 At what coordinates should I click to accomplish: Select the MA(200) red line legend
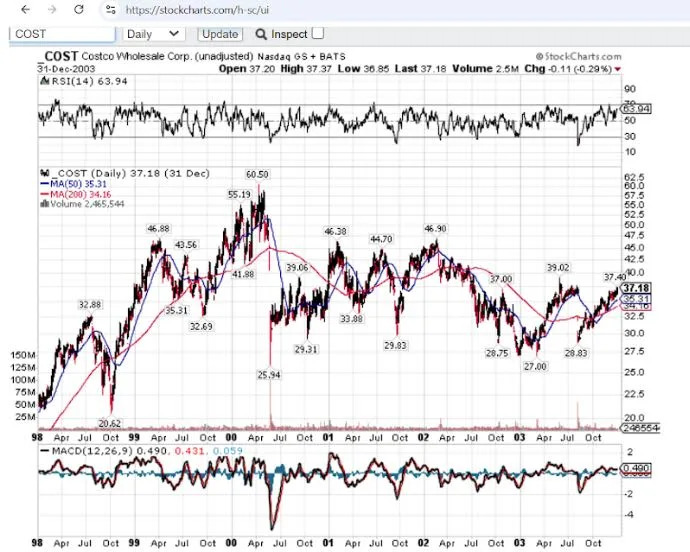pos(76,194)
